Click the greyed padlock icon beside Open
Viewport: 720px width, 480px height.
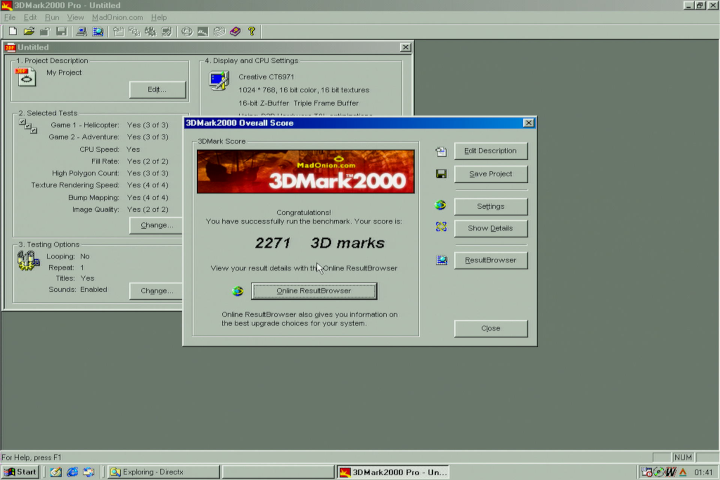[x=45, y=31]
